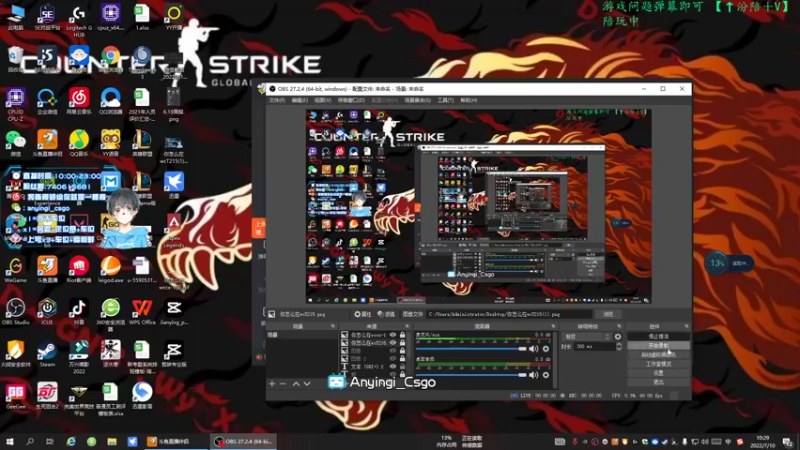
Task: Mute the 麦克风/Aux channel speaker icon
Action: [534, 349]
